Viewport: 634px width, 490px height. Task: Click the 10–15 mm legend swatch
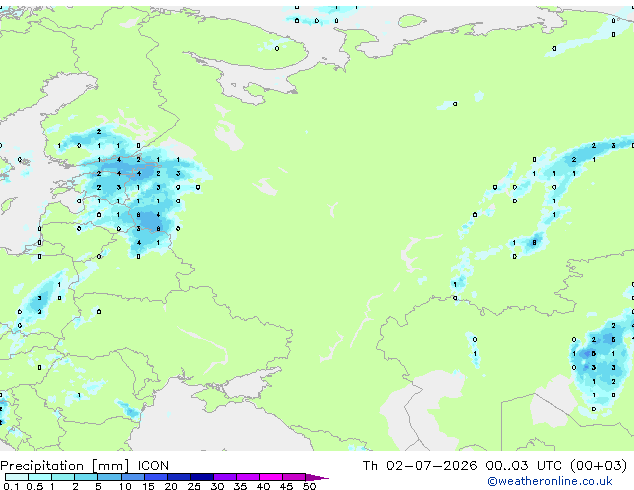coord(133,477)
